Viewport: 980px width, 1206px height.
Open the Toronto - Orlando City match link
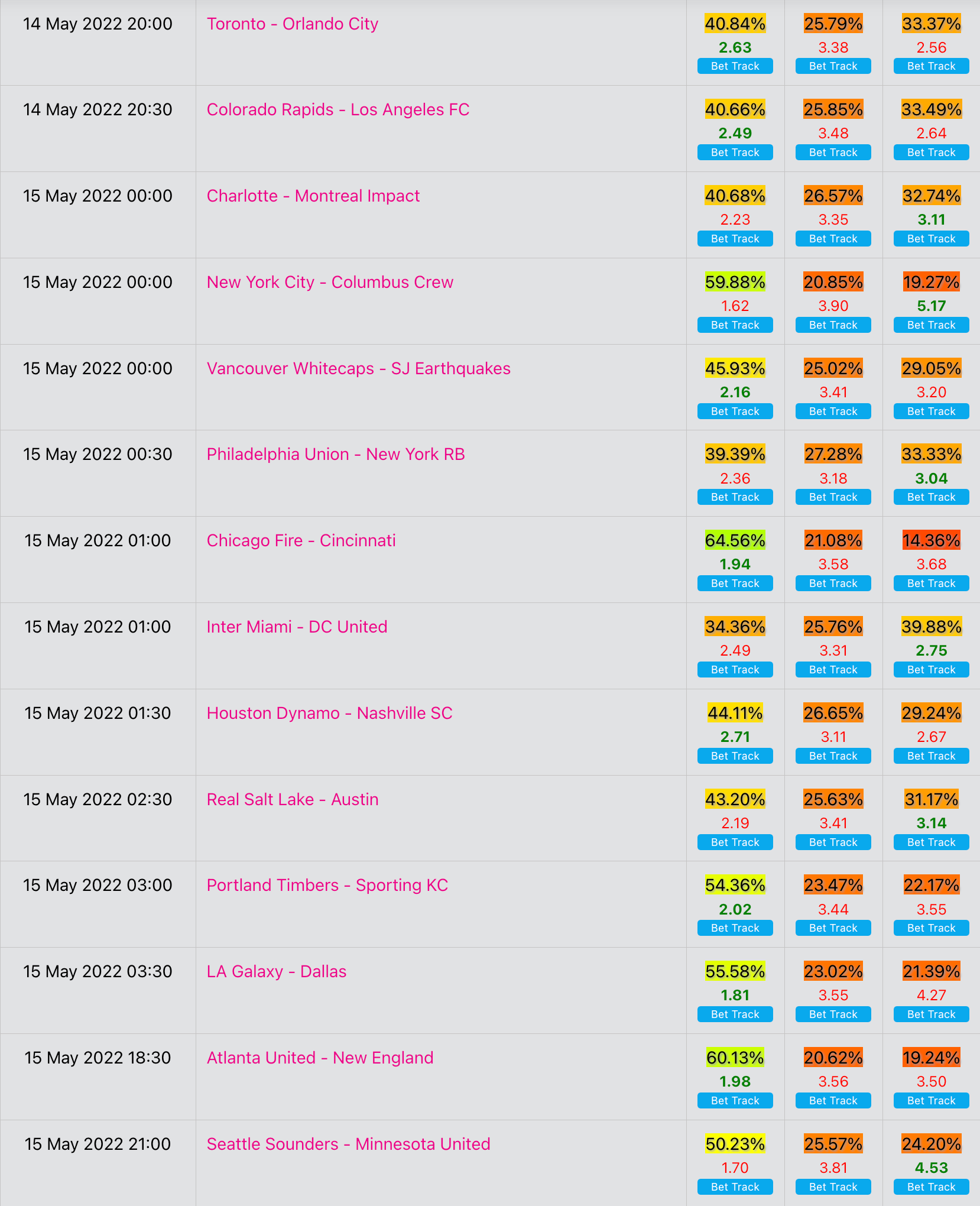[x=293, y=24]
